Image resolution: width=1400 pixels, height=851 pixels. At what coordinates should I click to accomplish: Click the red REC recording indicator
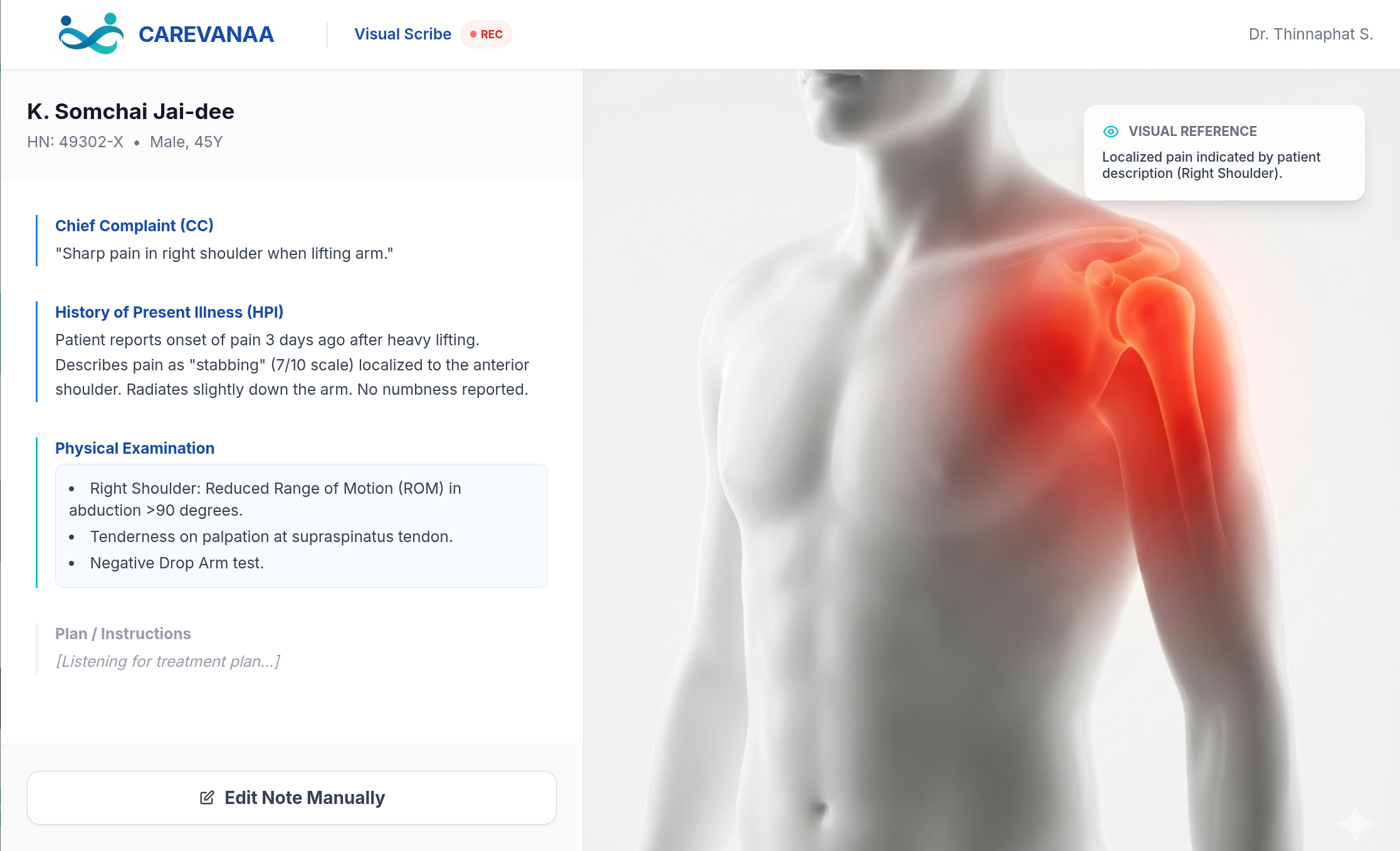click(487, 34)
